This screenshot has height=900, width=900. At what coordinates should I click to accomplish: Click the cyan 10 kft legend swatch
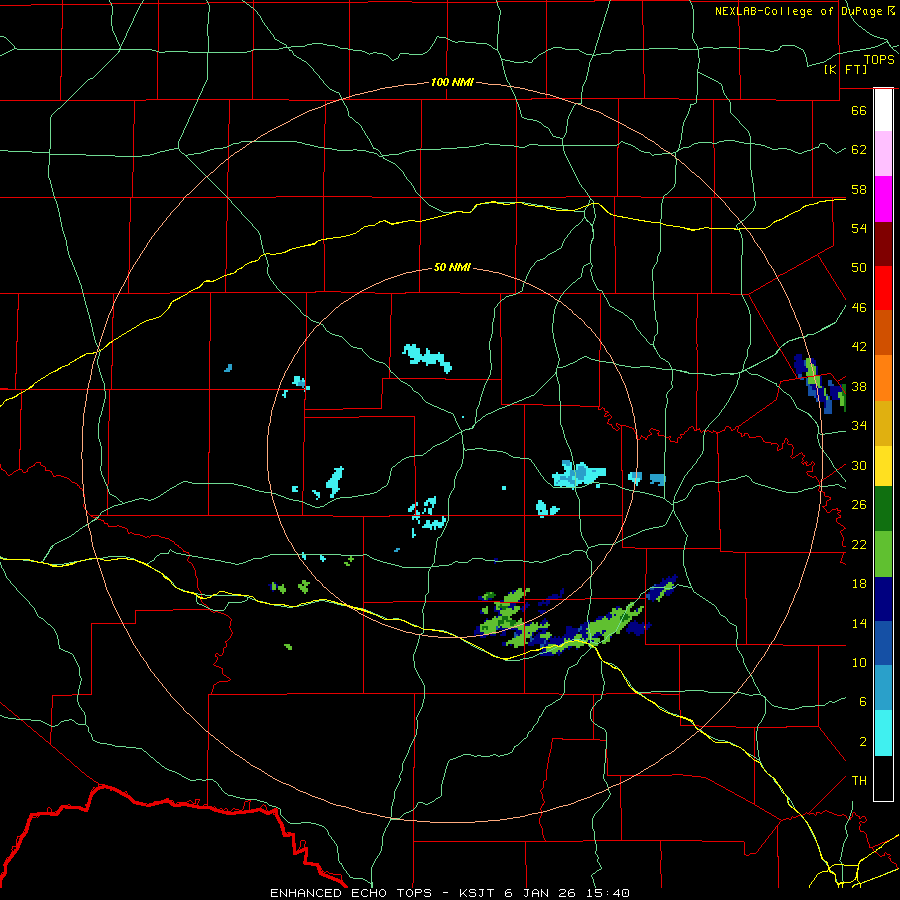point(883,733)
